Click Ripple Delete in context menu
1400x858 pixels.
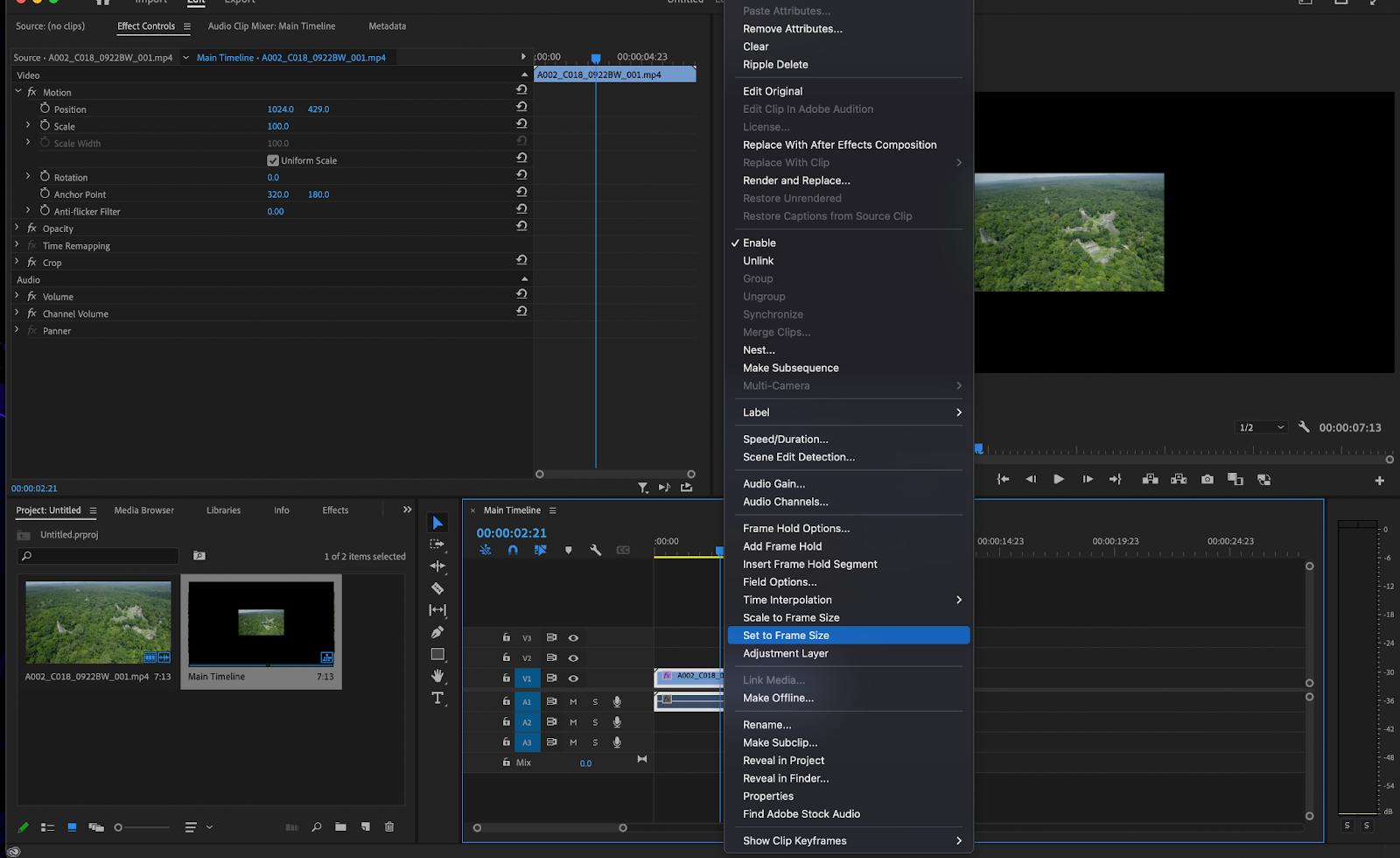[x=849, y=65]
